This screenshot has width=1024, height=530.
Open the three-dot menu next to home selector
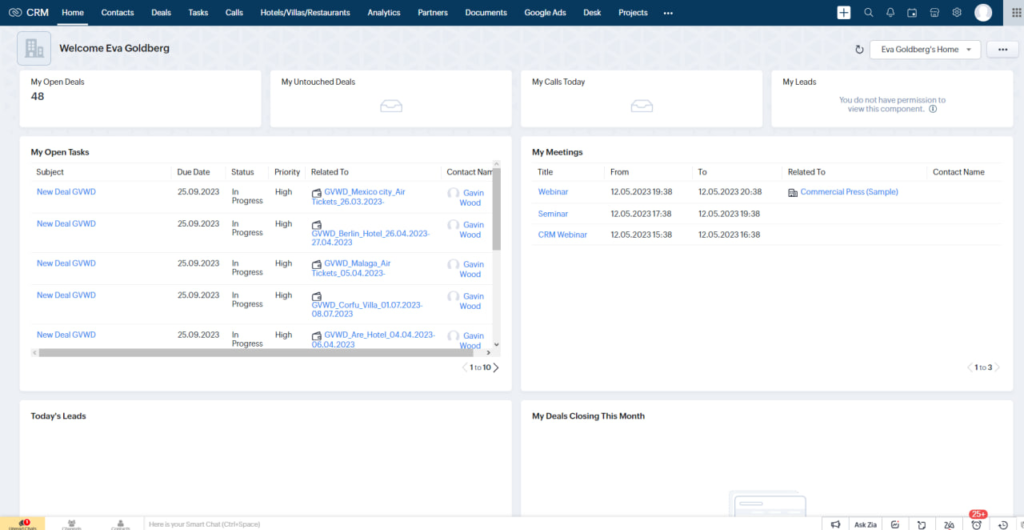[x=1001, y=49]
